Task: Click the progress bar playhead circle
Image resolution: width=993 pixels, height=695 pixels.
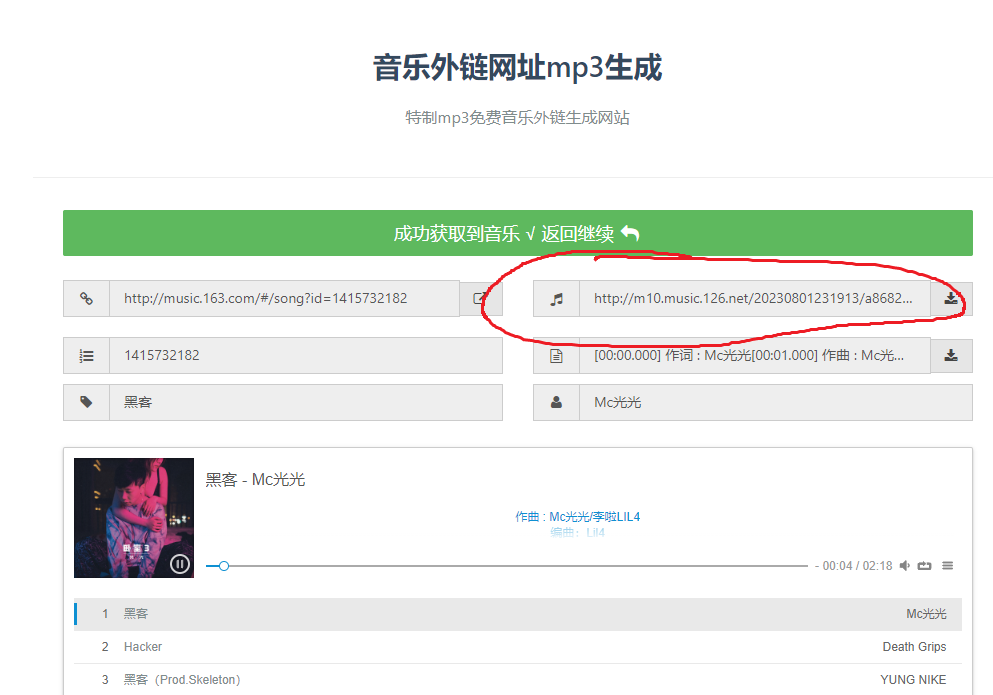Action: (224, 566)
